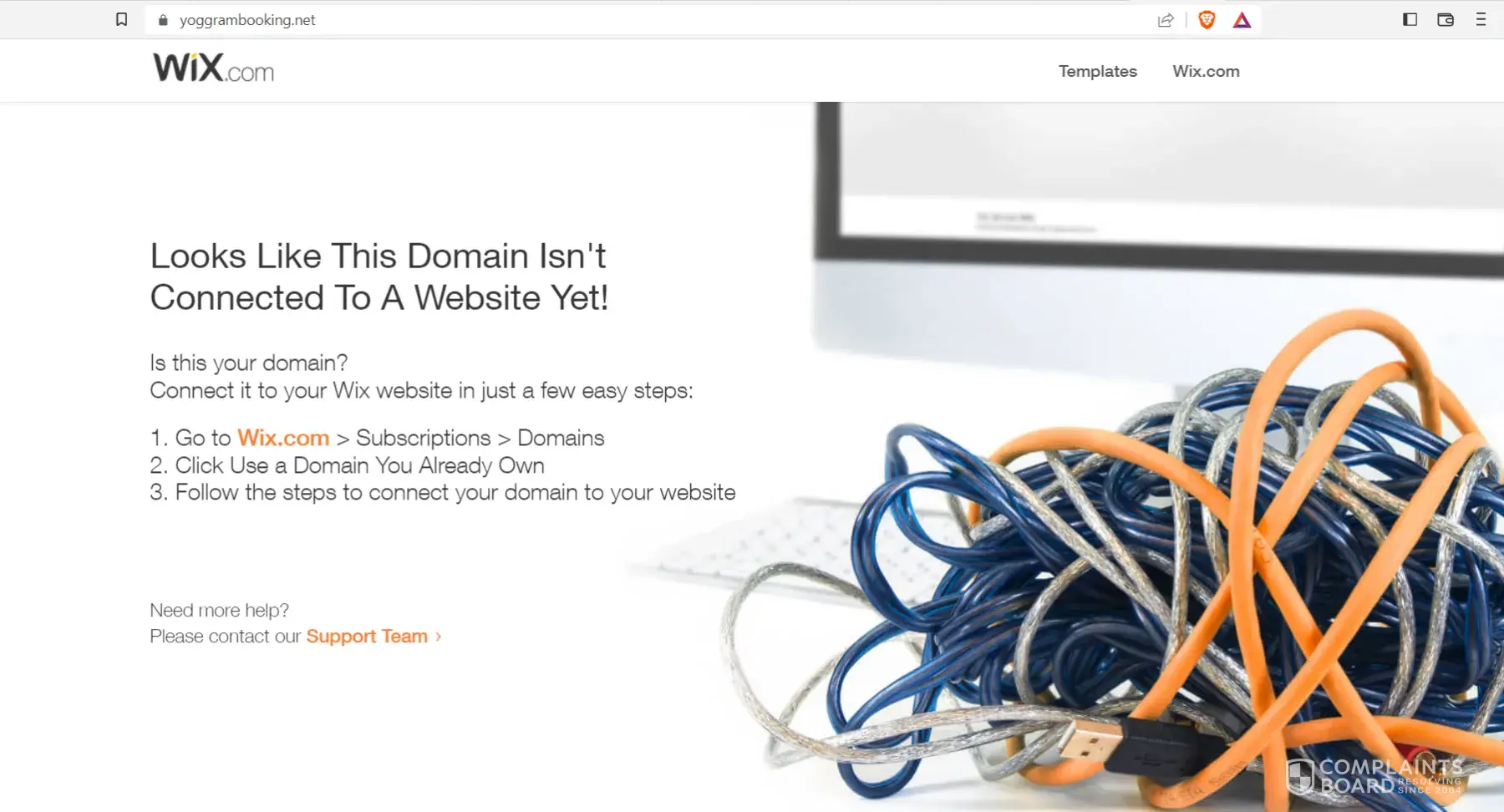Click the bookmark icon in address bar
1504x812 pixels.
tap(122, 19)
